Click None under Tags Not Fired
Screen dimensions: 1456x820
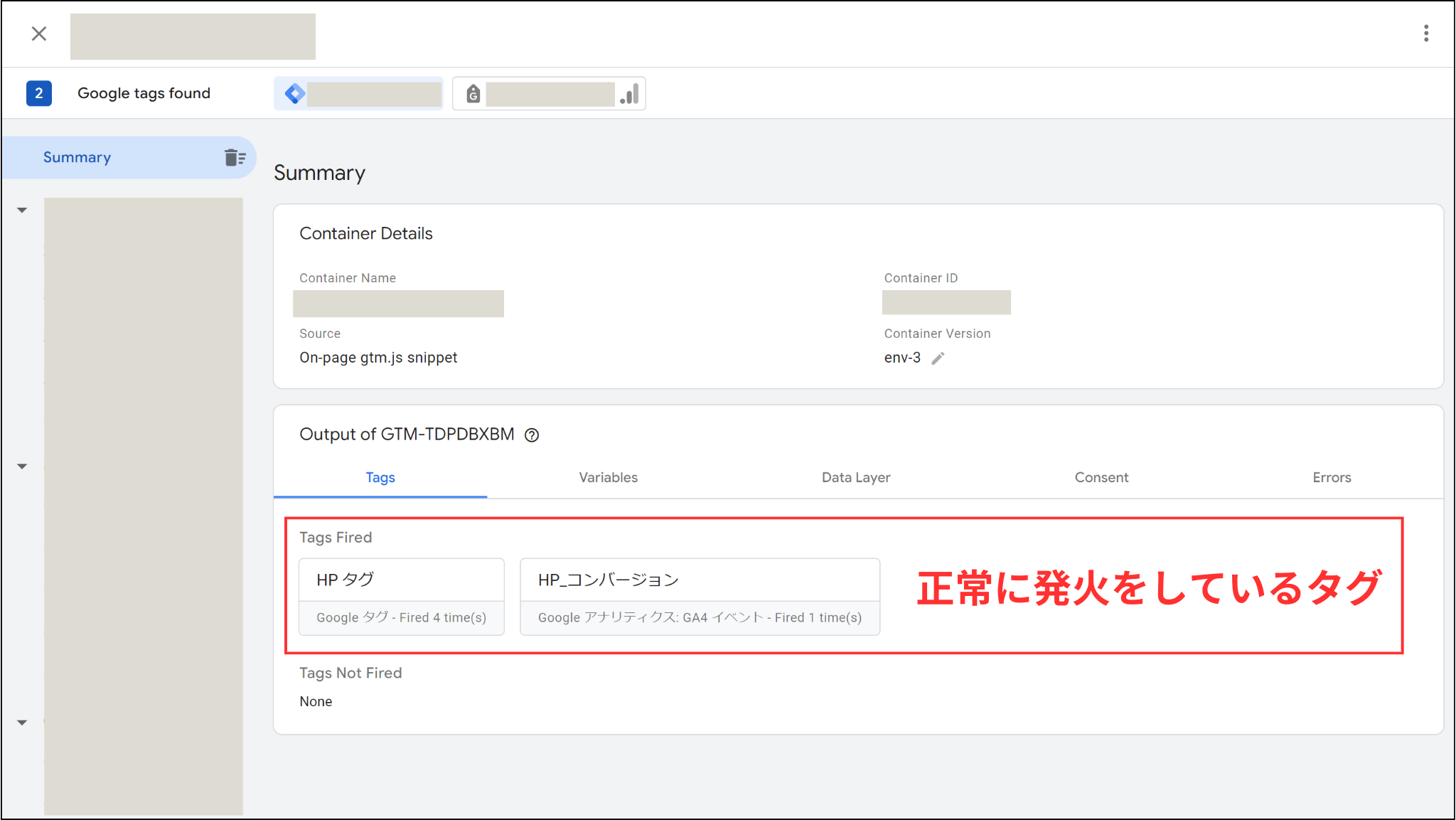pyautogui.click(x=316, y=701)
